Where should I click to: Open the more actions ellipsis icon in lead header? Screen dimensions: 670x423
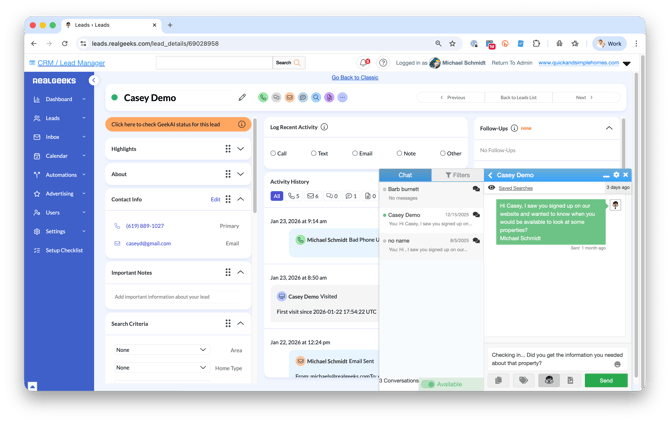[342, 97]
